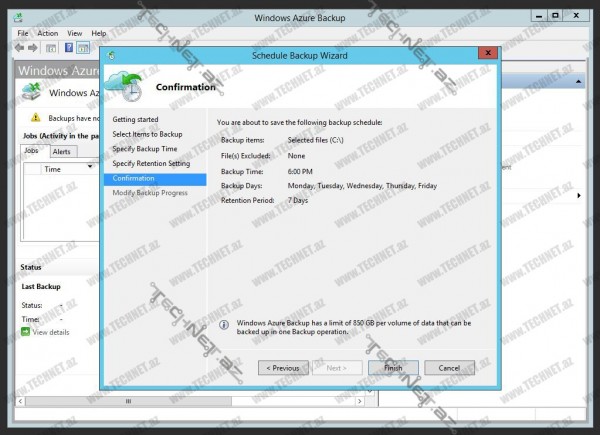
Task: Click the yellow backup warning icon
Action: 36,118
